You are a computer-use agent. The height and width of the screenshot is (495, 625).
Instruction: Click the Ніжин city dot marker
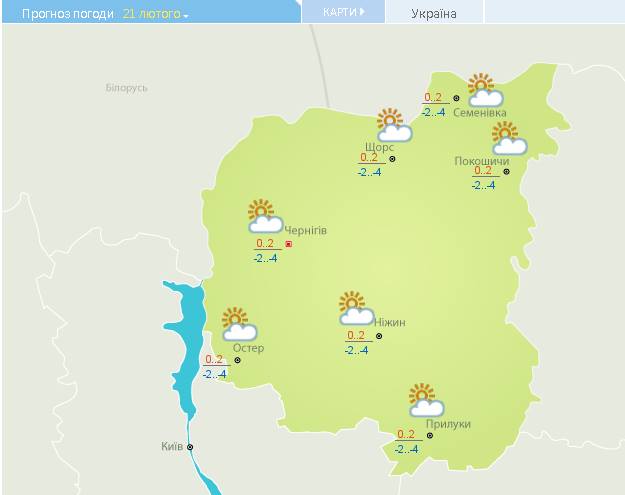[x=379, y=336]
